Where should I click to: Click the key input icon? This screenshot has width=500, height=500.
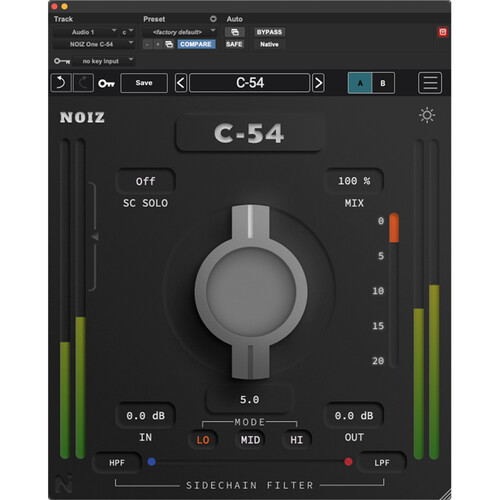pyautogui.click(x=62, y=61)
